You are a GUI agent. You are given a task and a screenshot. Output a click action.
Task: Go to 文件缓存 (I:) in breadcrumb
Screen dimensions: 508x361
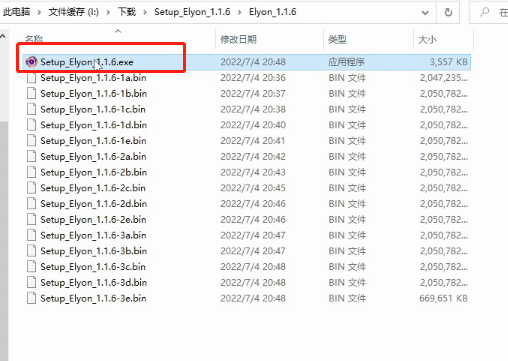74,12
